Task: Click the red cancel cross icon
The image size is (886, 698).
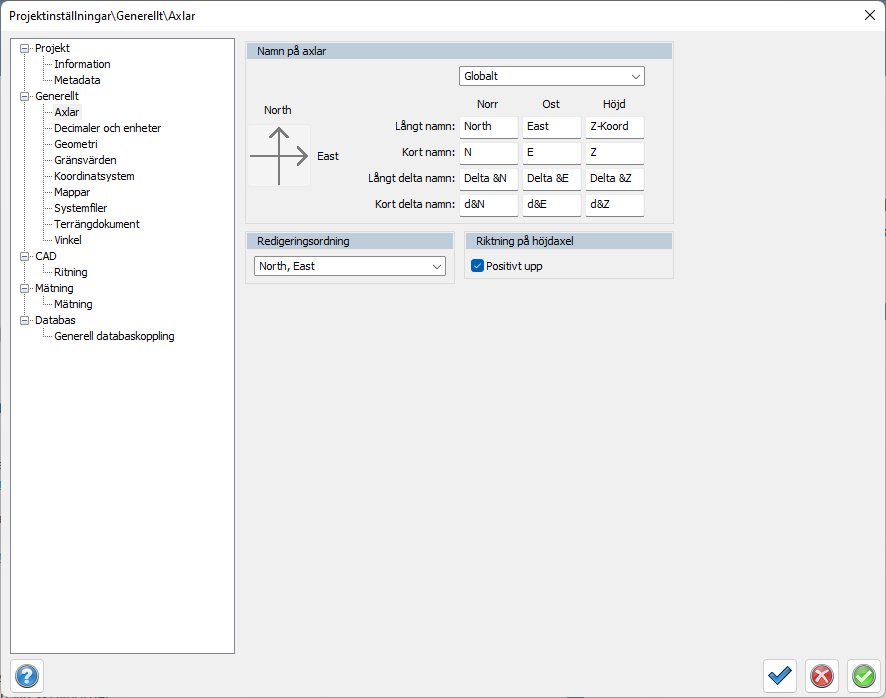Action: pos(822,676)
